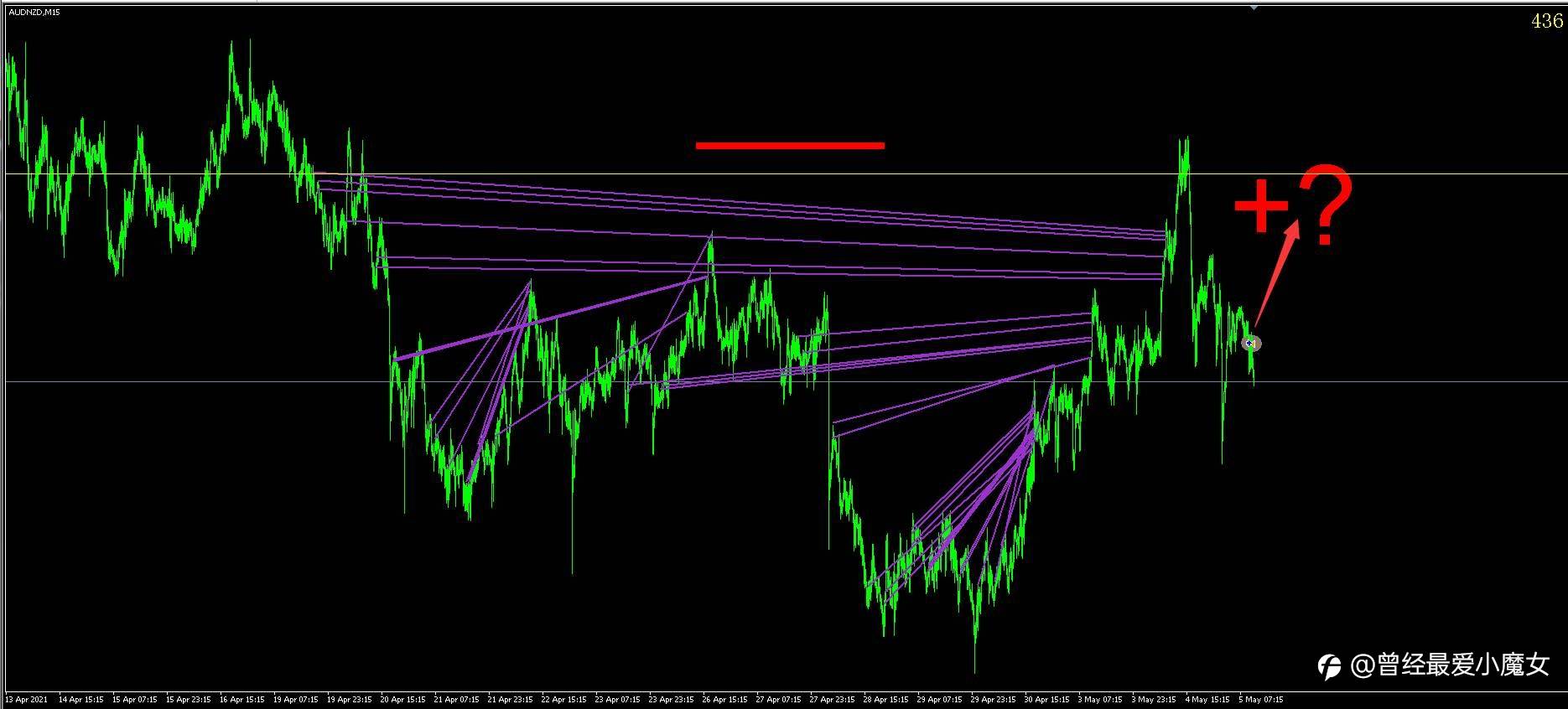Click the 29 Apr 07:15 time label
The height and width of the screenshot is (709, 1568).
(x=939, y=699)
